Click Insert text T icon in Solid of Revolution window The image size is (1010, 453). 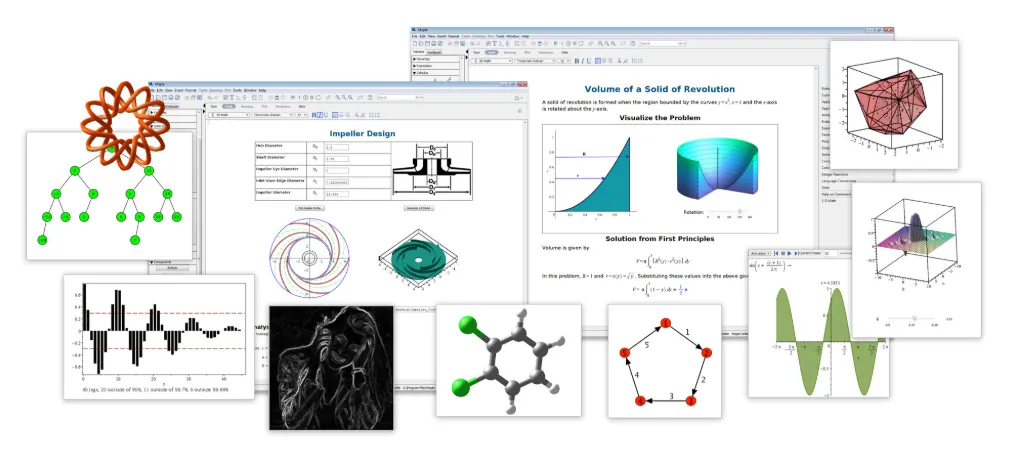point(495,43)
